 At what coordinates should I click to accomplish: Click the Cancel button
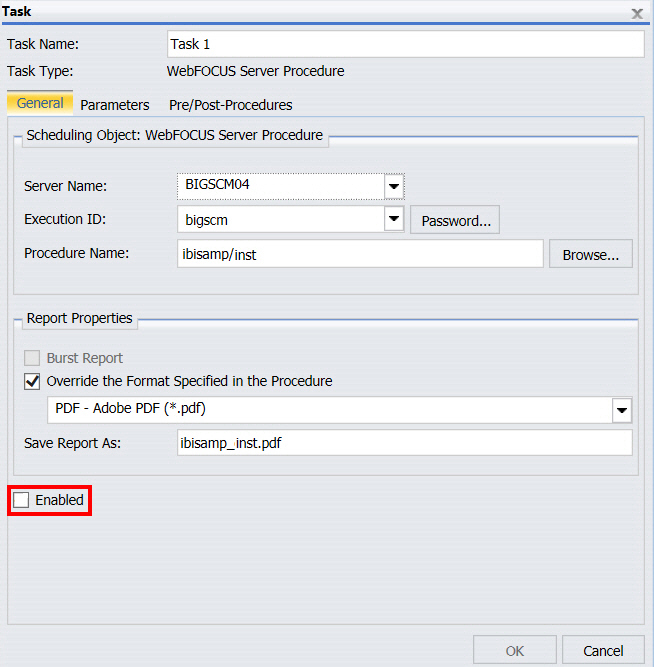tap(603, 650)
